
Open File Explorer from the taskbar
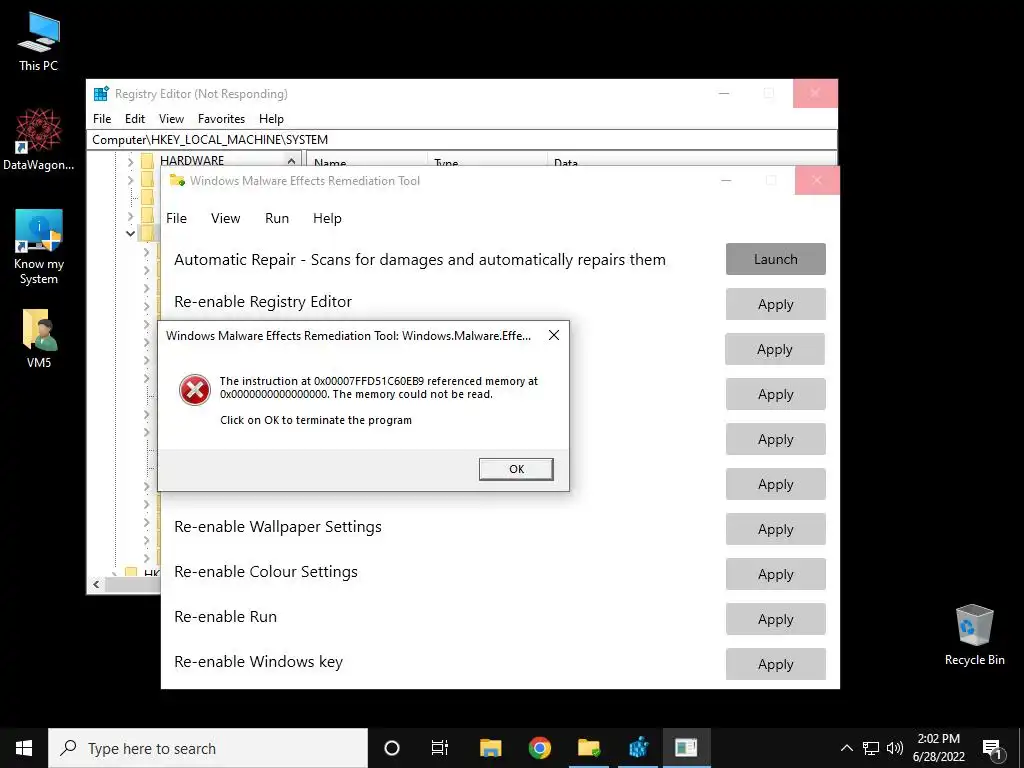pos(490,748)
